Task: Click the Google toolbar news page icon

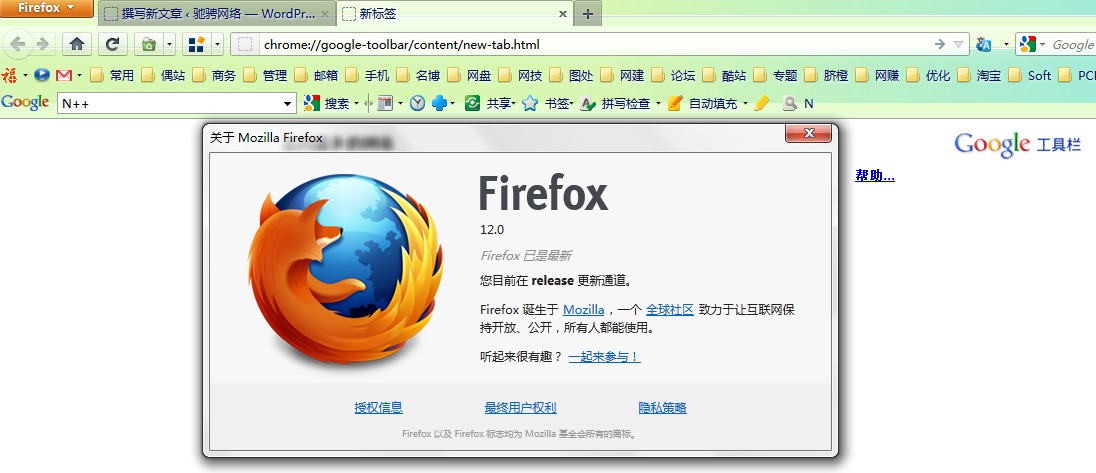Action: coord(385,103)
